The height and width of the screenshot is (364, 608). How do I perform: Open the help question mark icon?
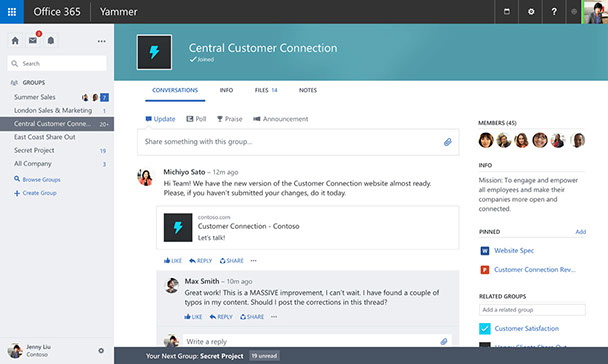[x=554, y=12]
